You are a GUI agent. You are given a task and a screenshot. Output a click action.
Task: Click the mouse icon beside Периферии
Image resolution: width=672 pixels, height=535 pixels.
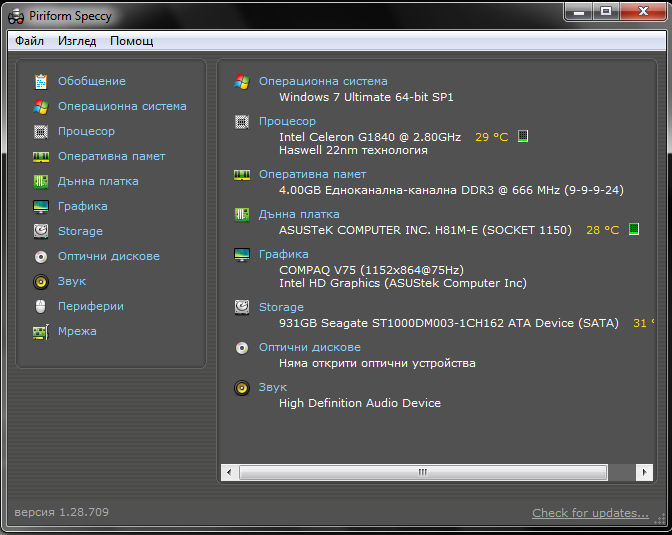pos(41,307)
